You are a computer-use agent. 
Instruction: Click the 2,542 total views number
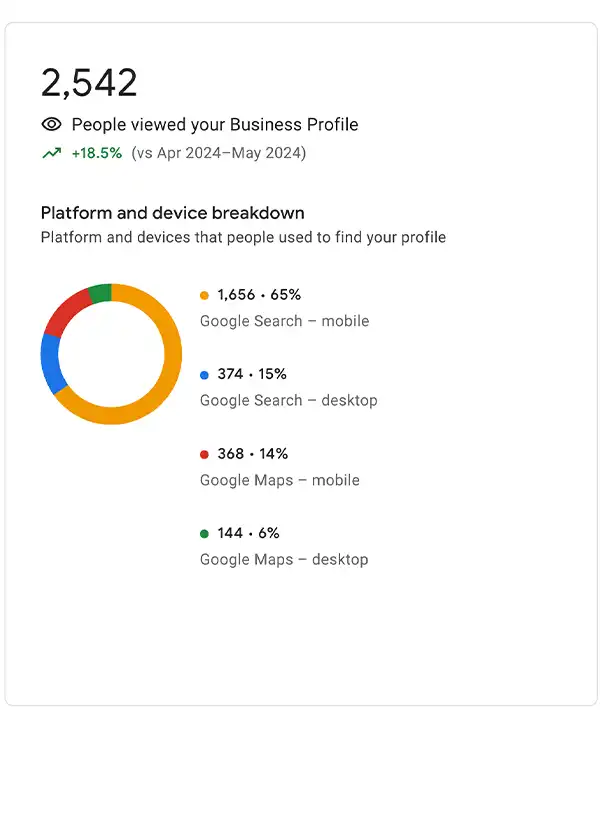pyautogui.click(x=89, y=83)
